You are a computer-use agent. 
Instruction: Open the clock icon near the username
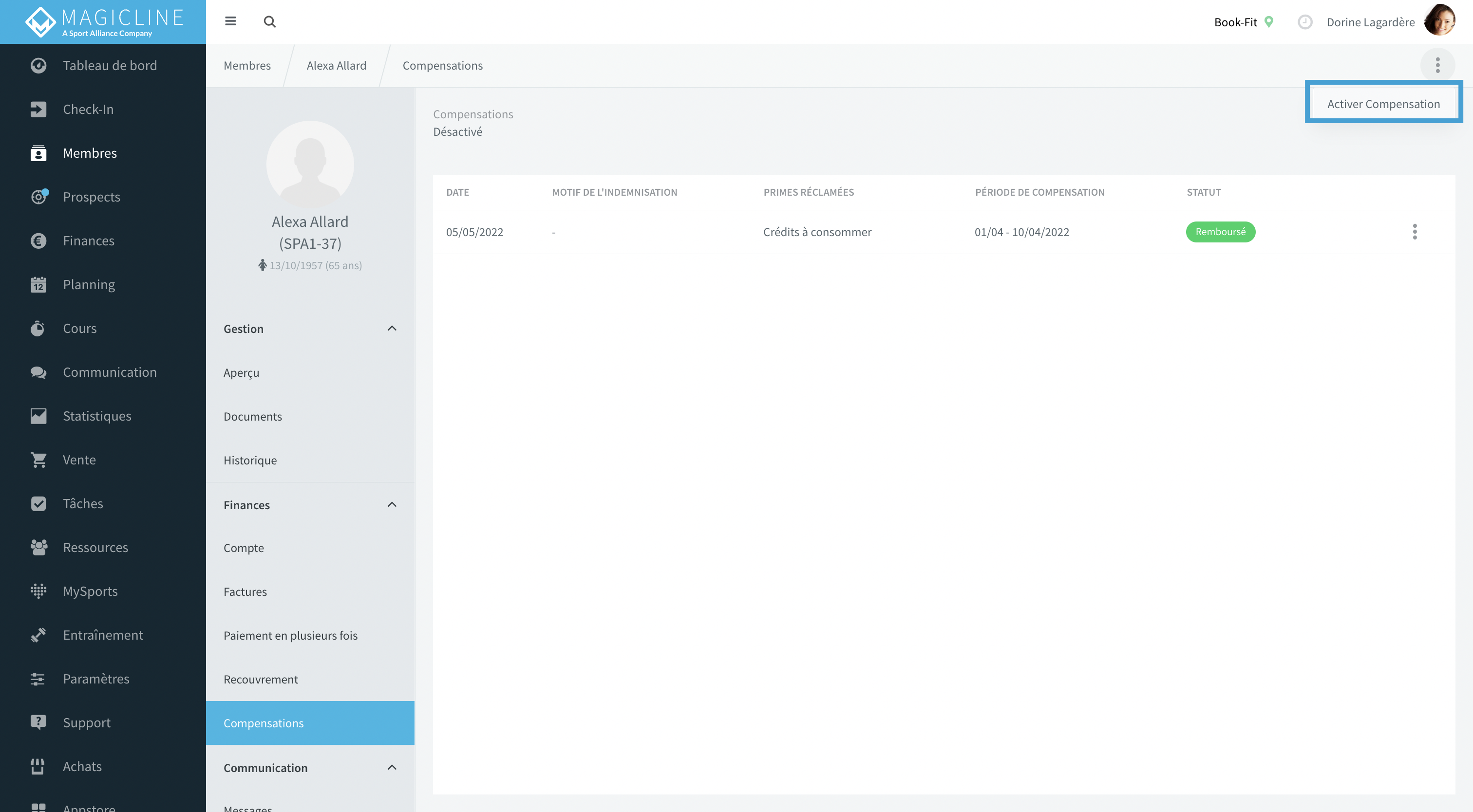(x=1304, y=22)
